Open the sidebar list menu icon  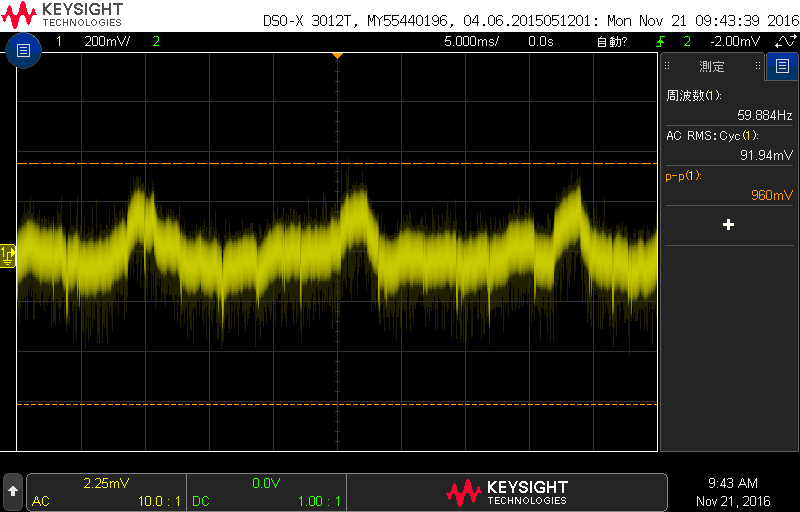781,67
